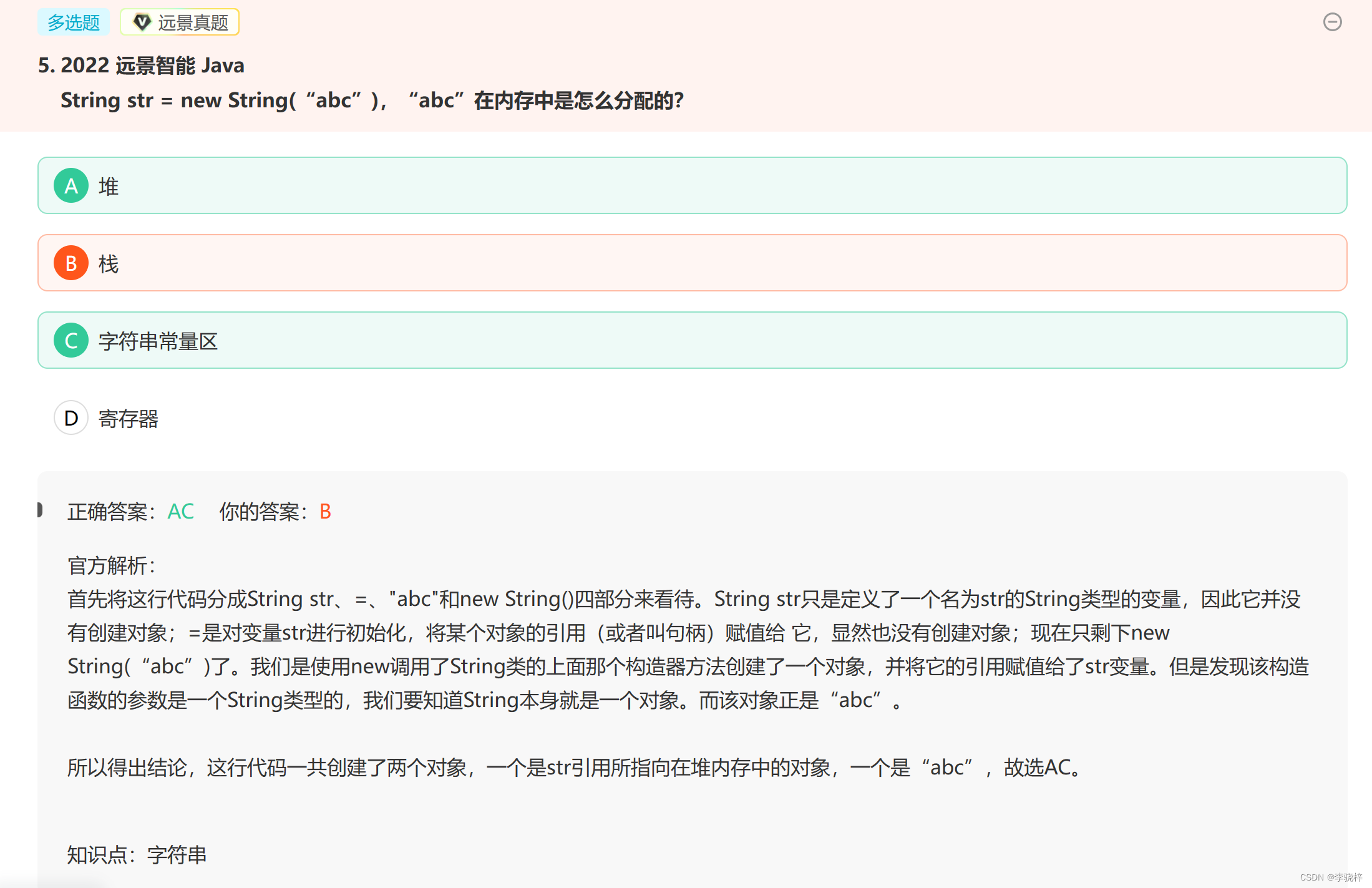Viewport: 1372px width, 888px height.
Task: Select option A circle icon
Action: pyautogui.click(x=71, y=186)
